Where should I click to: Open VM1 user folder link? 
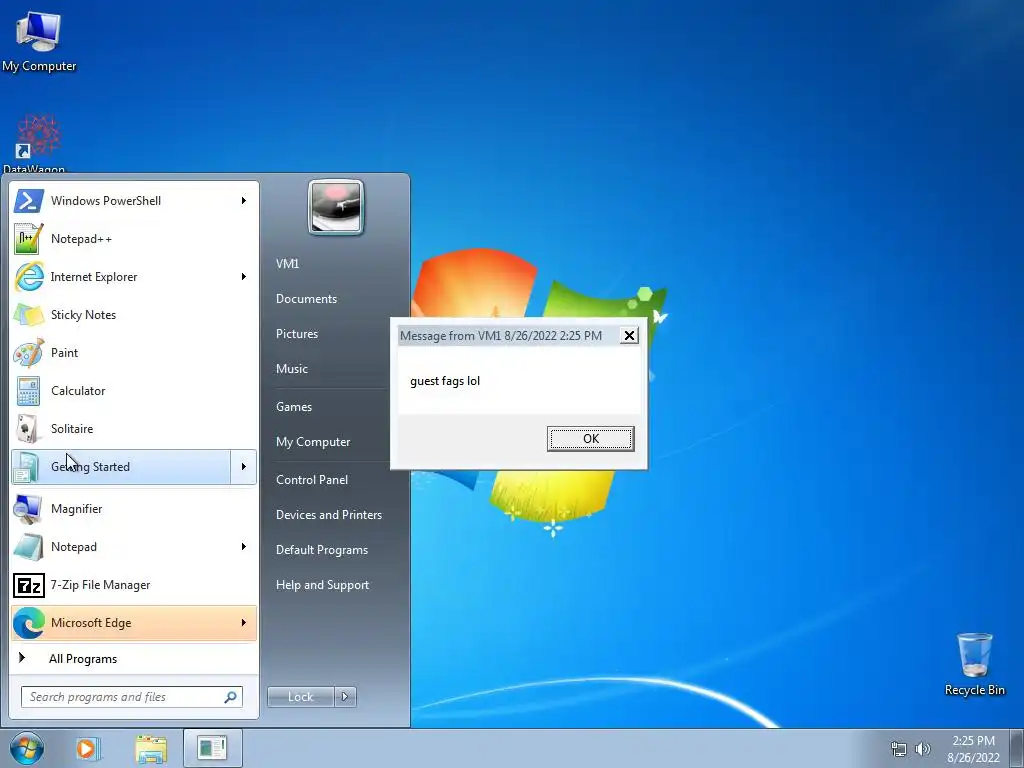[287, 264]
